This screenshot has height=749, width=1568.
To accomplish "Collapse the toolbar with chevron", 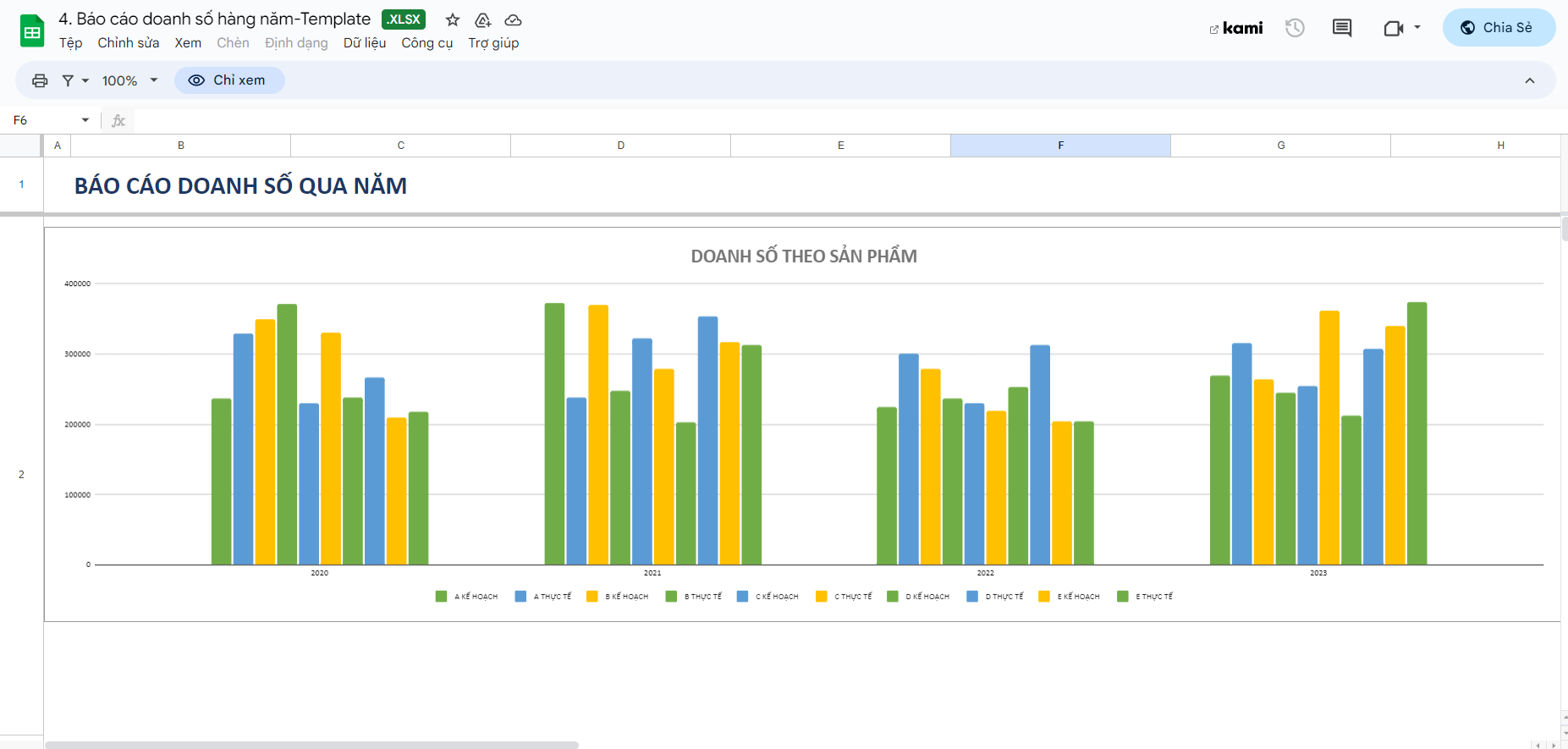I will 1530,80.
